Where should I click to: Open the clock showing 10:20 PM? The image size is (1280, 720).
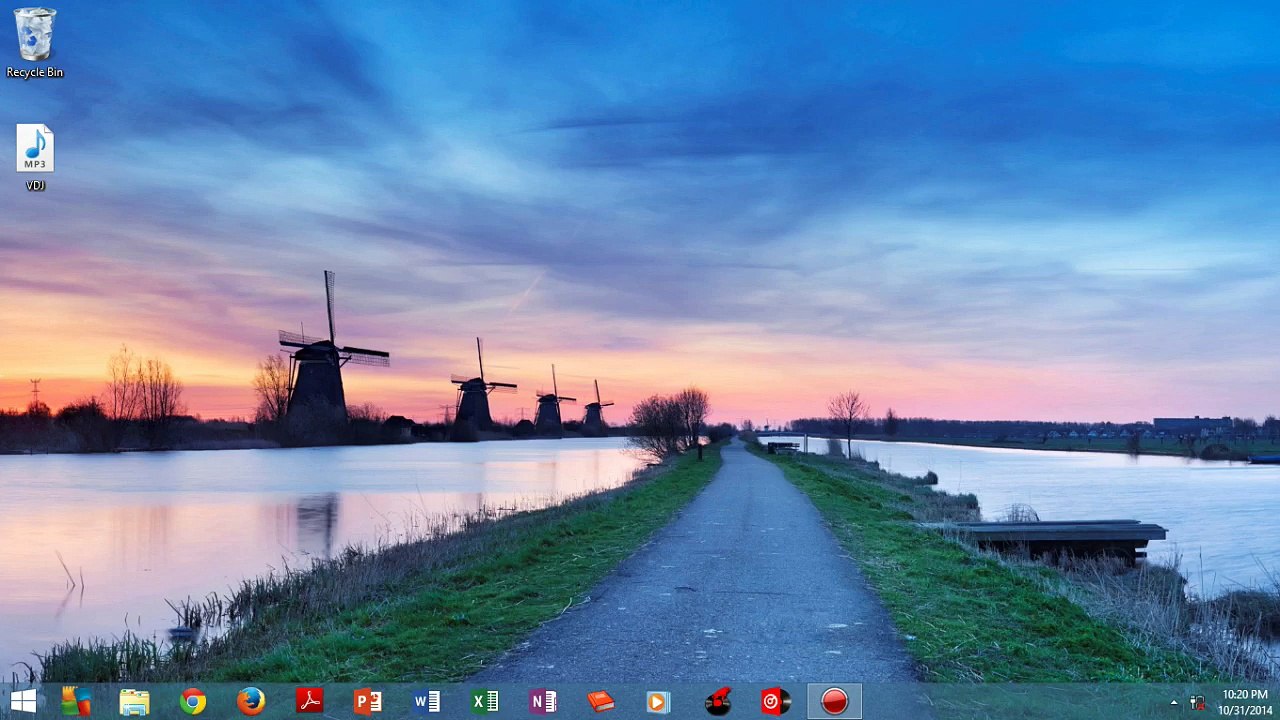pyautogui.click(x=1245, y=695)
